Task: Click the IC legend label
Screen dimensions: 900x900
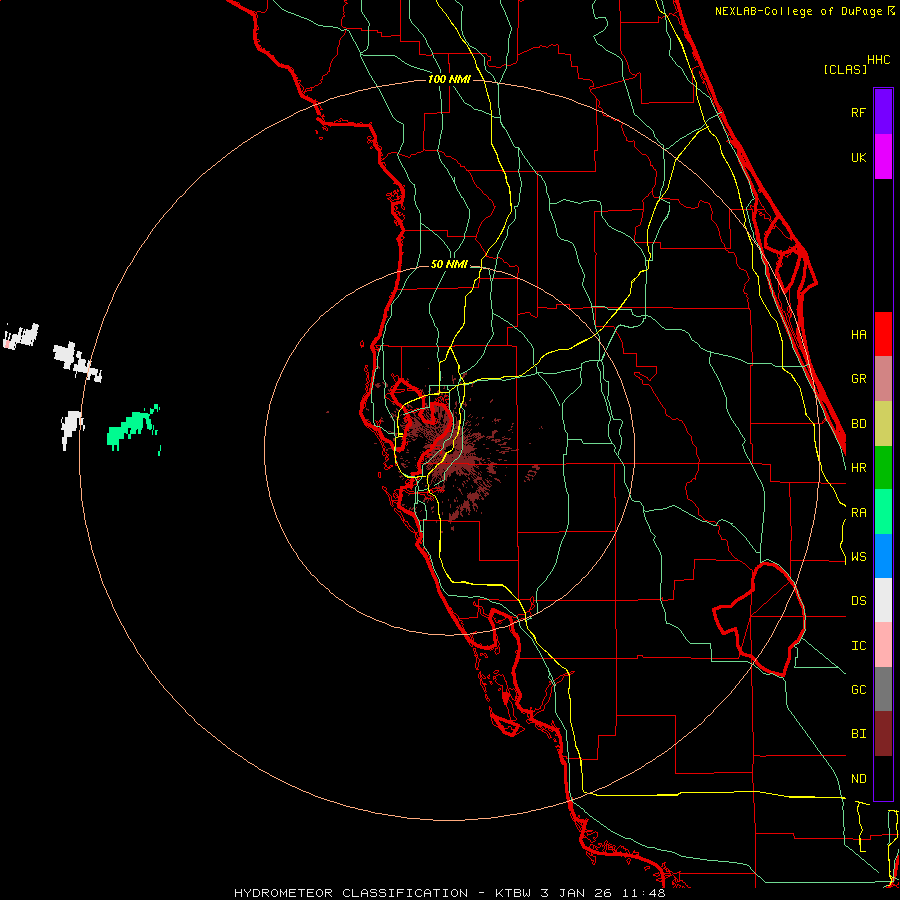Action: coord(858,646)
